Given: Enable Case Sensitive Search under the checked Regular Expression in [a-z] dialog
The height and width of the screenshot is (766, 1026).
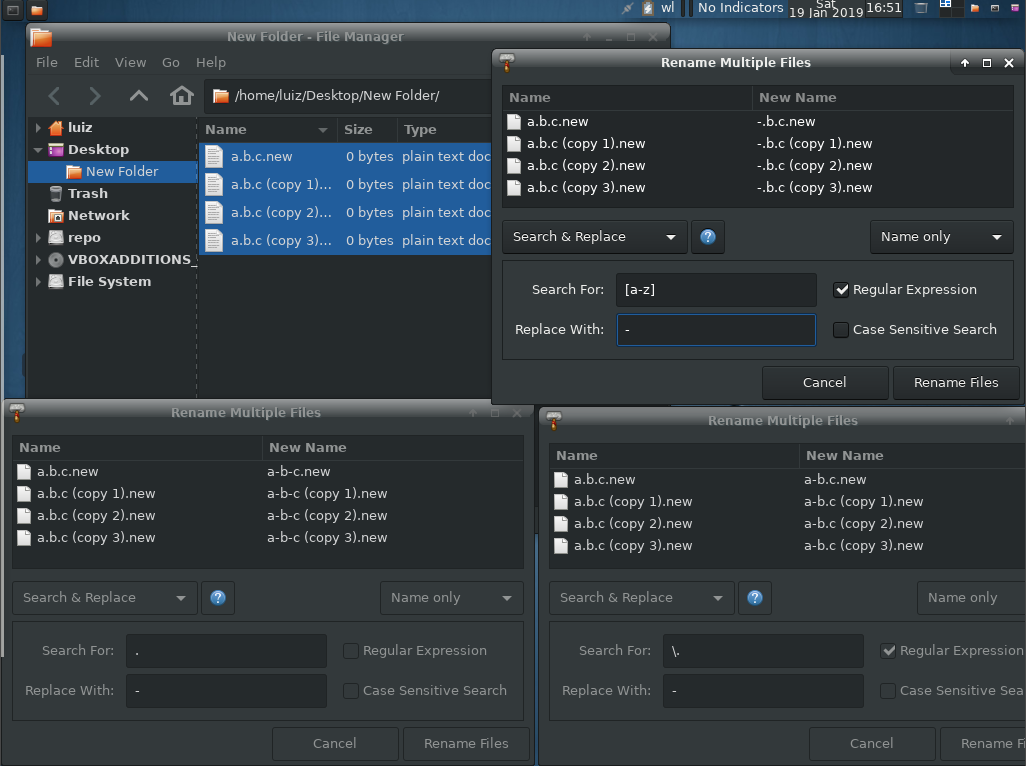Looking at the screenshot, I should pyautogui.click(x=841, y=330).
